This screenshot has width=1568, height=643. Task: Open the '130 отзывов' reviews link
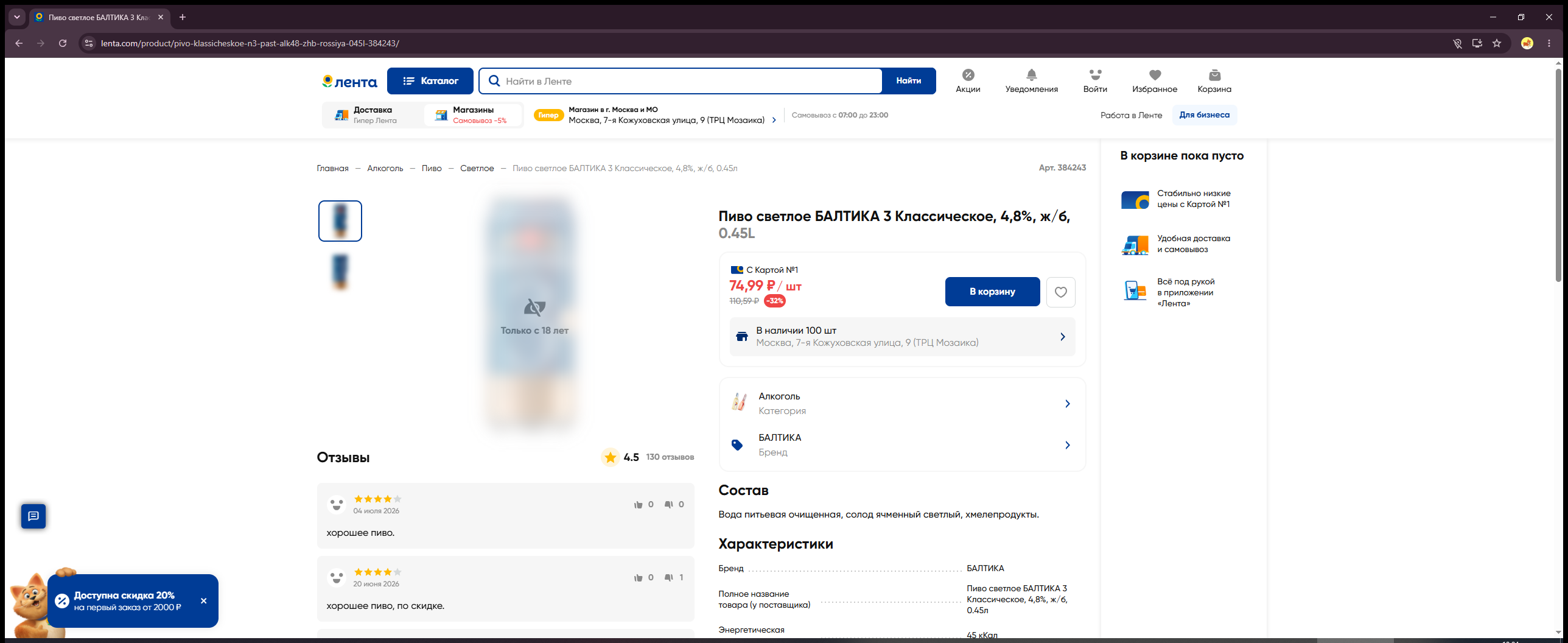pyautogui.click(x=670, y=457)
